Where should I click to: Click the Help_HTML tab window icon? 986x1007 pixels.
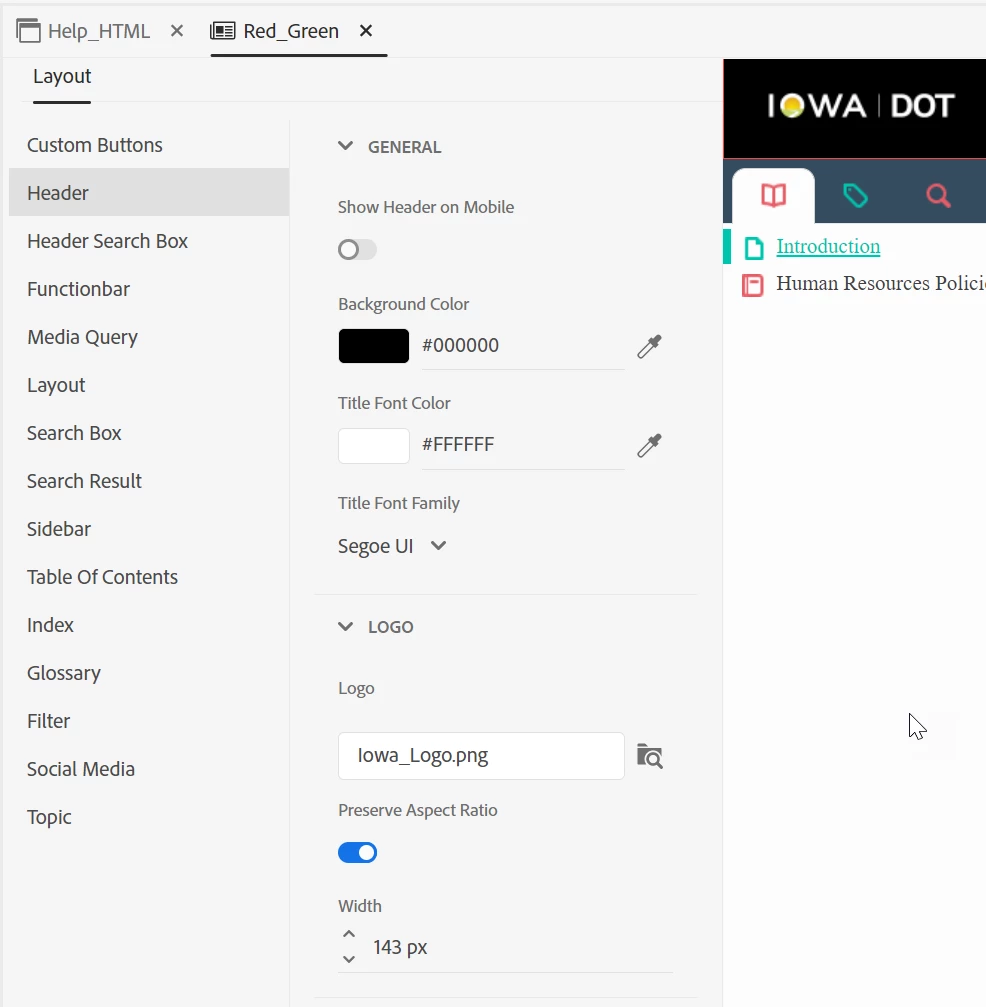tap(28, 31)
